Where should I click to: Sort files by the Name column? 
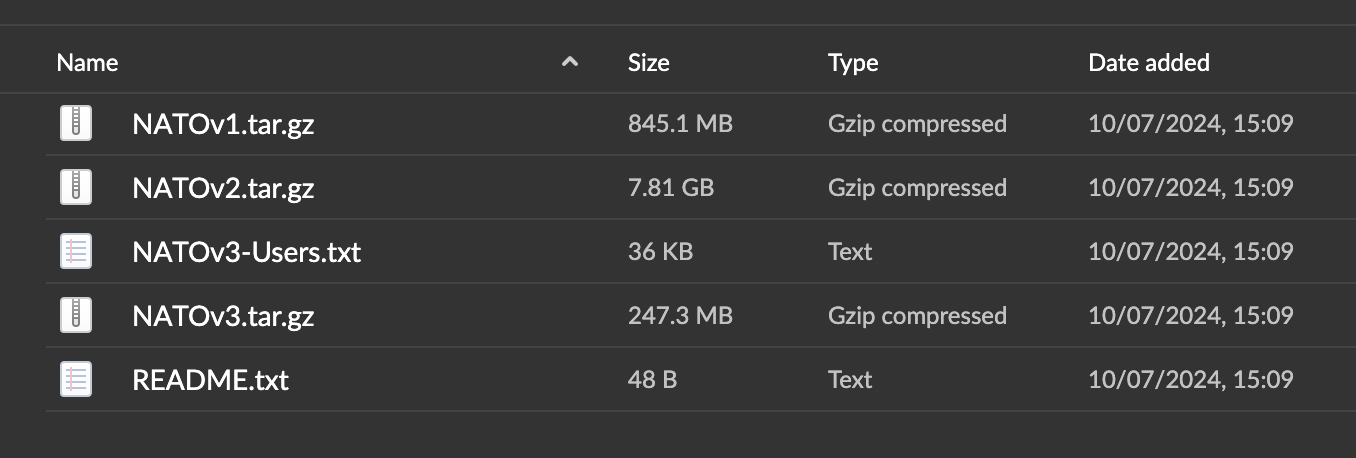(x=87, y=62)
